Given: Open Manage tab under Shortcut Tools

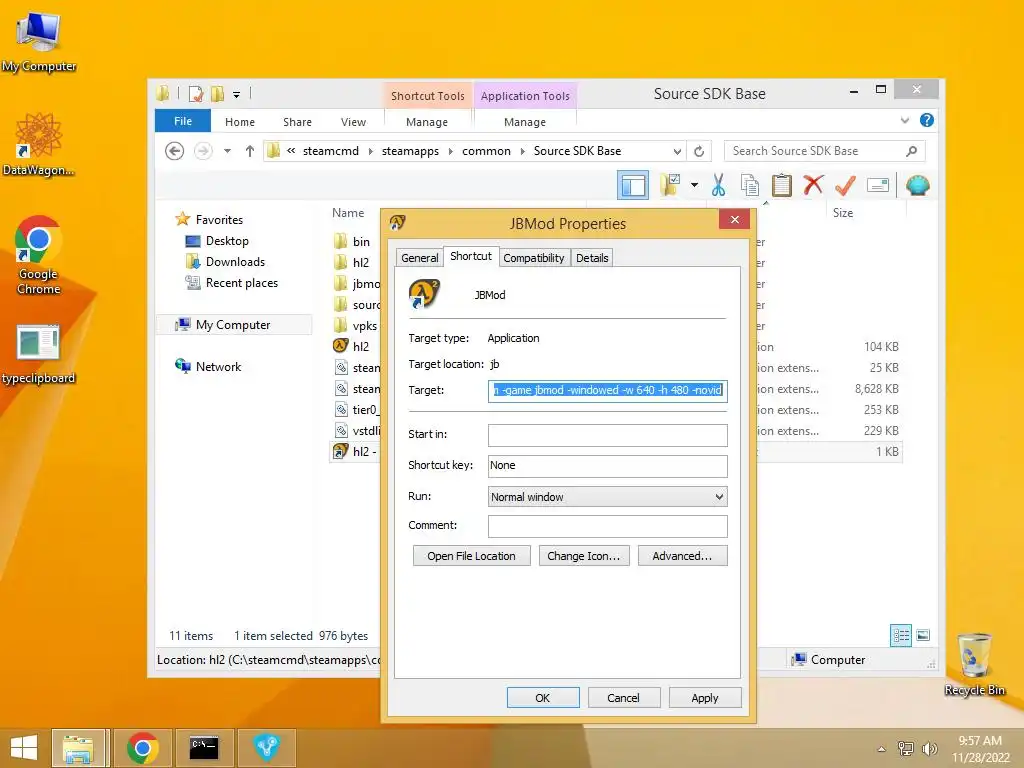Looking at the screenshot, I should 427,122.
